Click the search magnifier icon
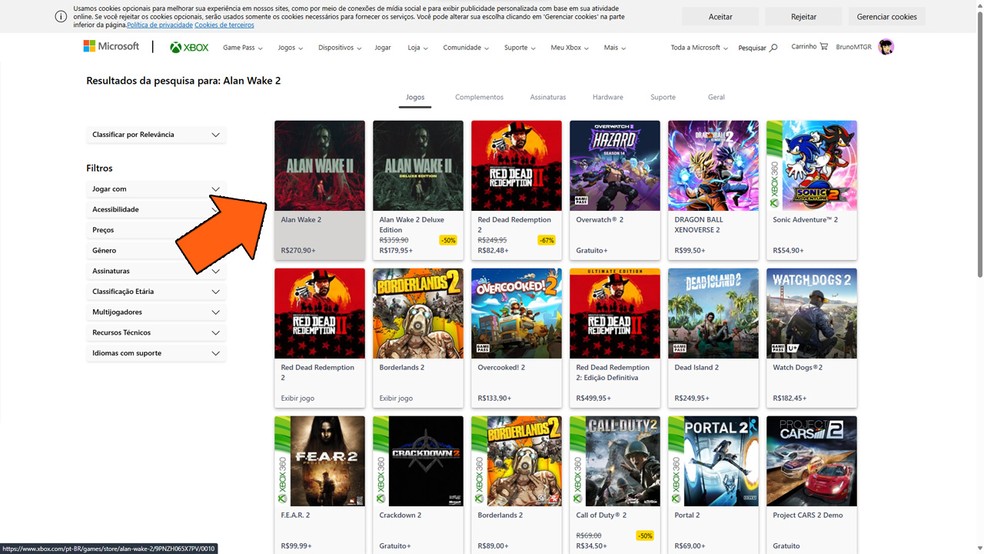This screenshot has width=984, height=554. [x=773, y=48]
